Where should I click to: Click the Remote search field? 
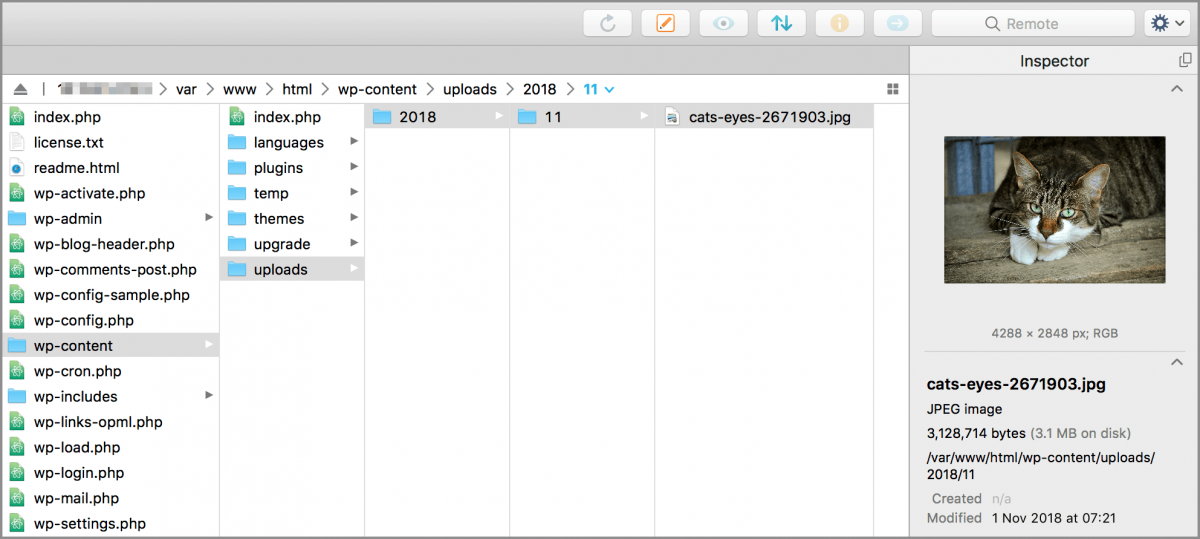click(1034, 23)
